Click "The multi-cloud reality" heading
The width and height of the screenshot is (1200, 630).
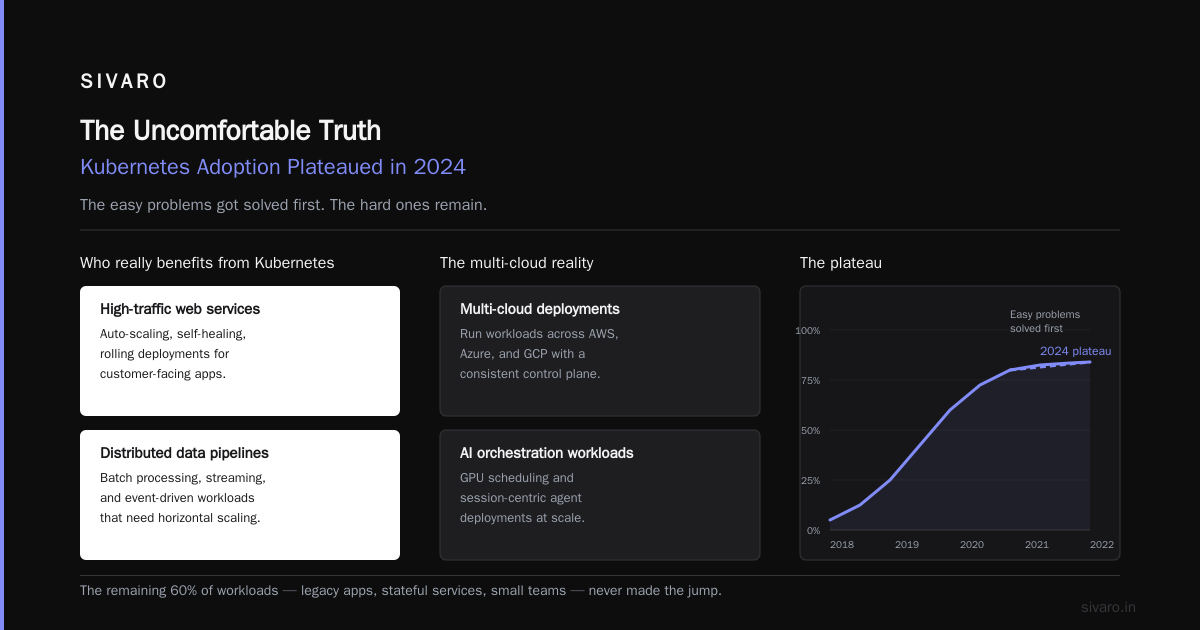click(x=516, y=263)
